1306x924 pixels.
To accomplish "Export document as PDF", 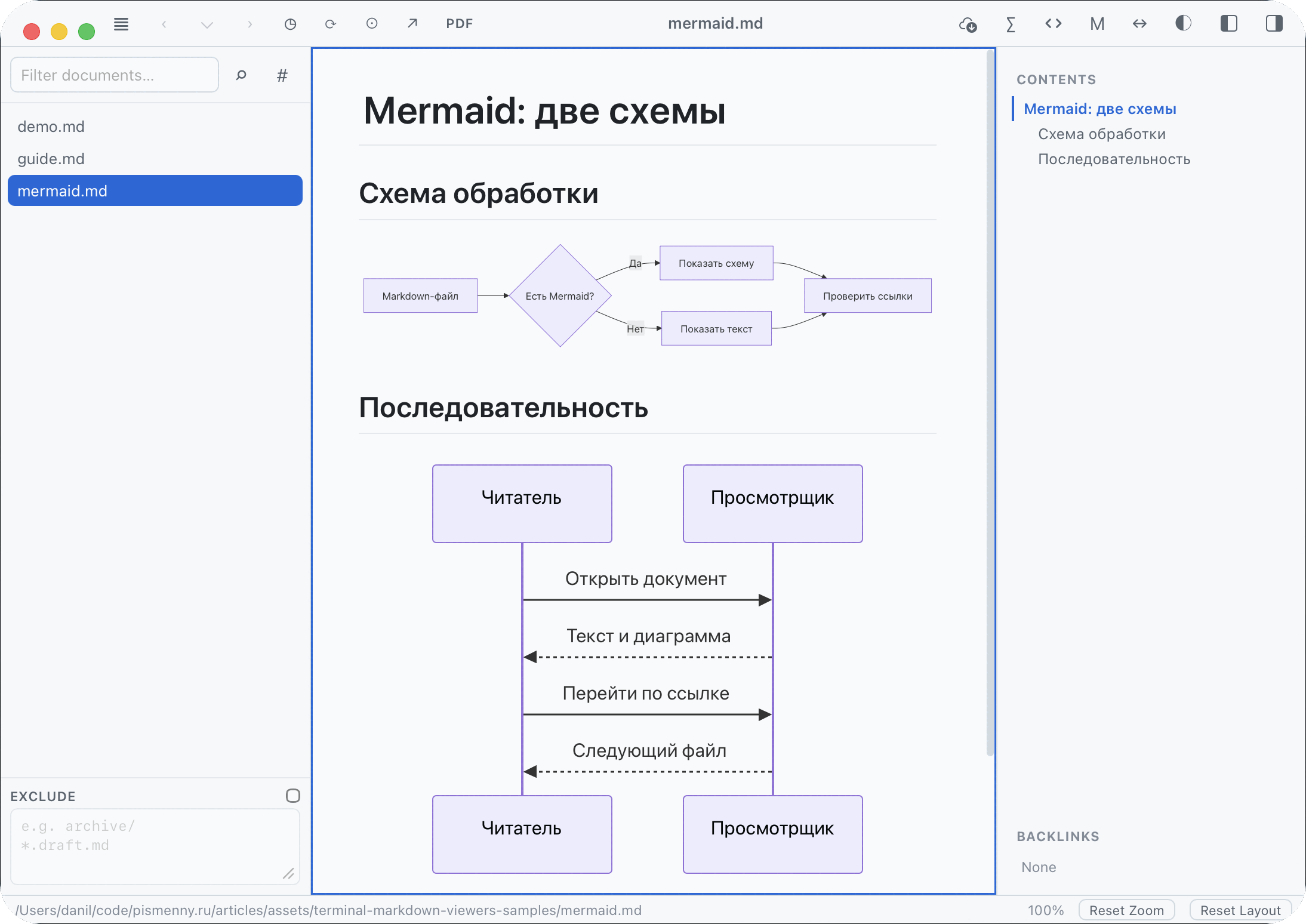I will 460,23.
